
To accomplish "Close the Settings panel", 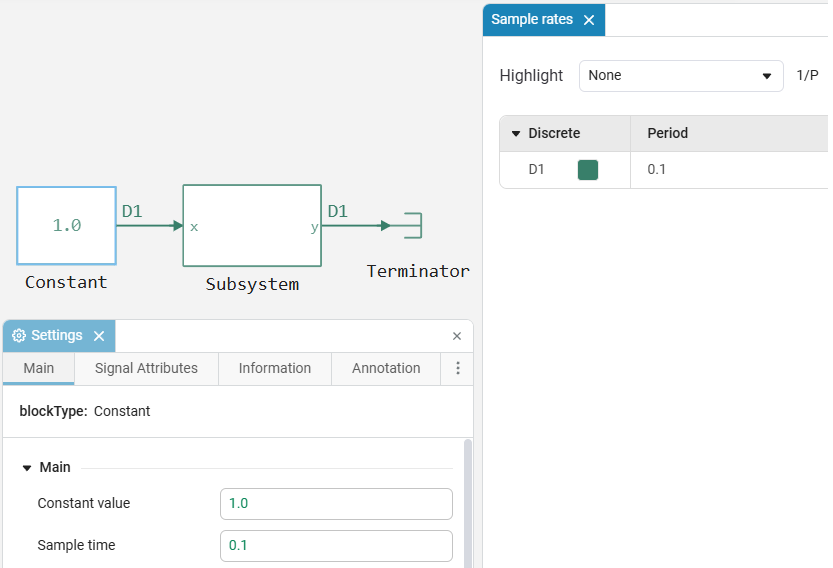I will tap(457, 336).
